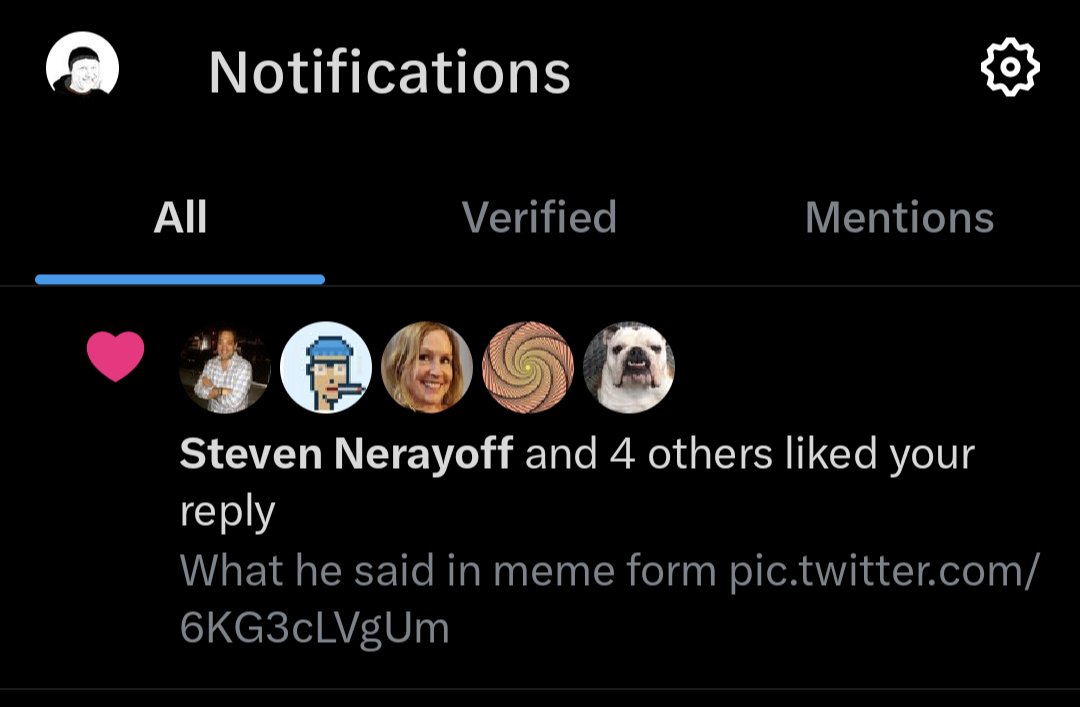Open the pixel-art blue beanie avatar

coord(326,367)
